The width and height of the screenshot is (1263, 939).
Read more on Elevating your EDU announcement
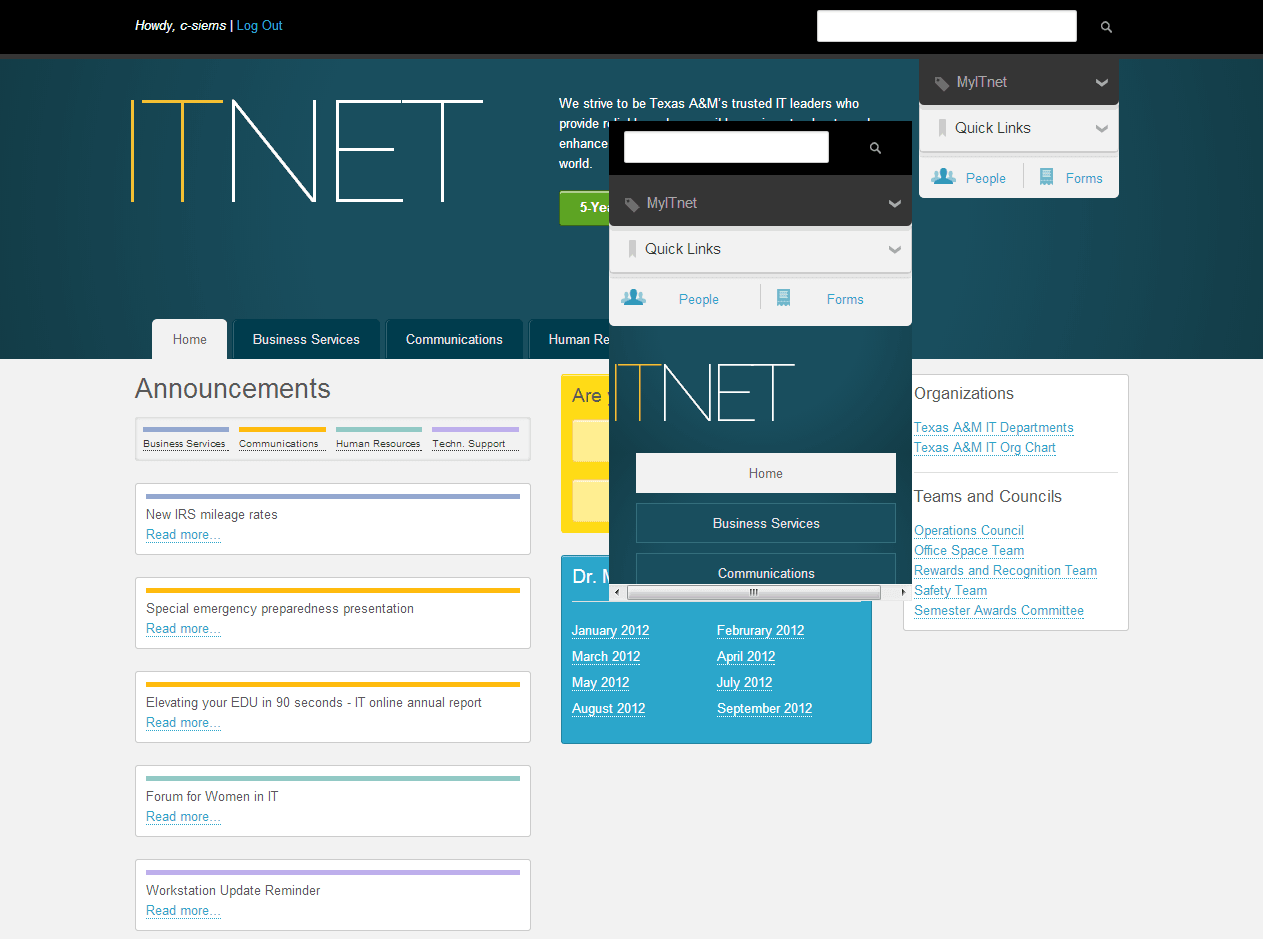point(183,723)
